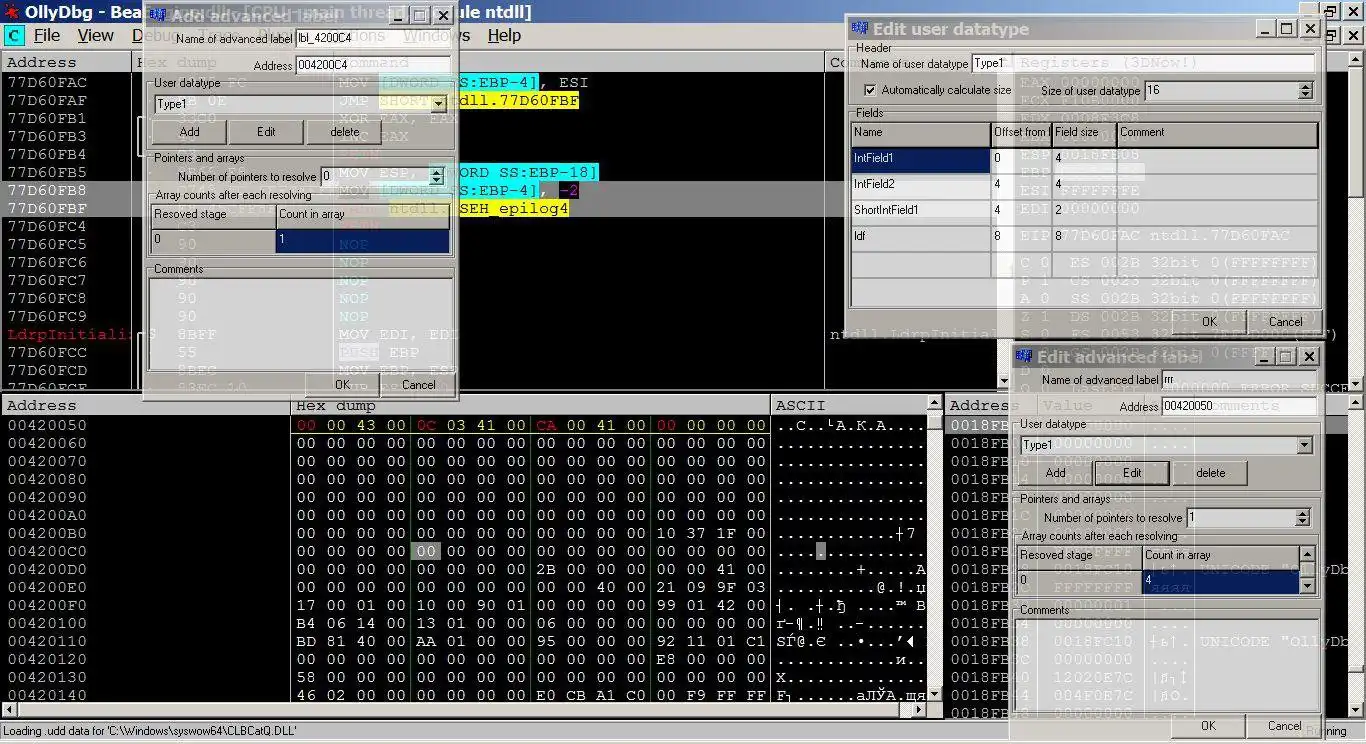Open the Help menu
The height and width of the screenshot is (744, 1366).
coord(504,35)
